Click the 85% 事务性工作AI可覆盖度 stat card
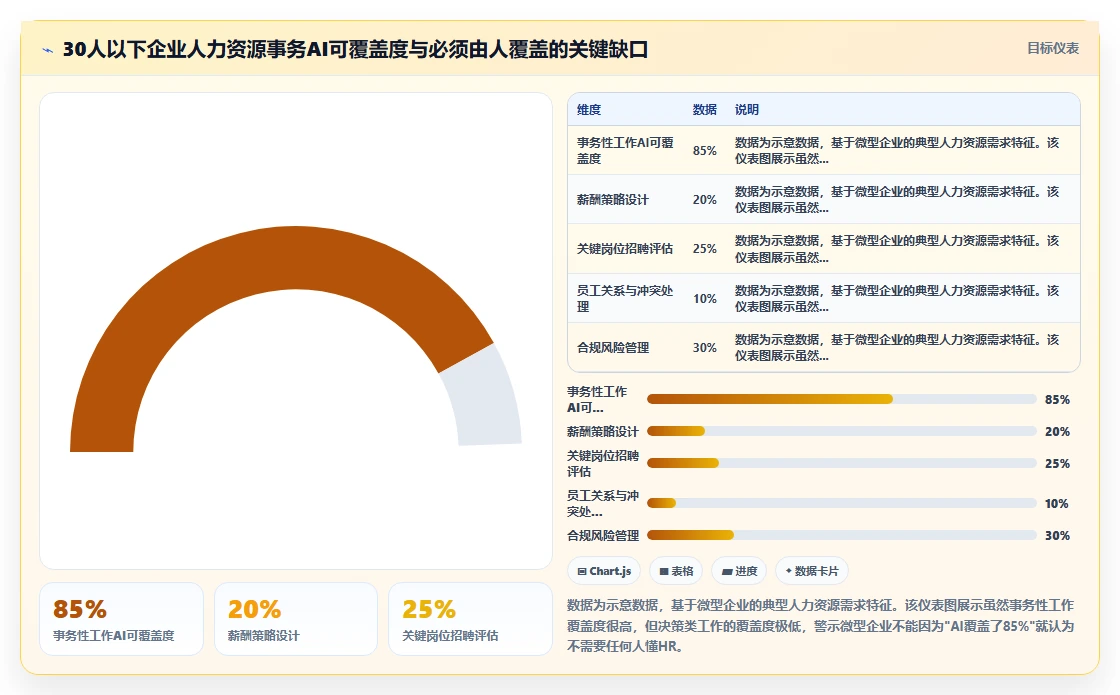The height and width of the screenshot is (695, 1120). point(121,619)
